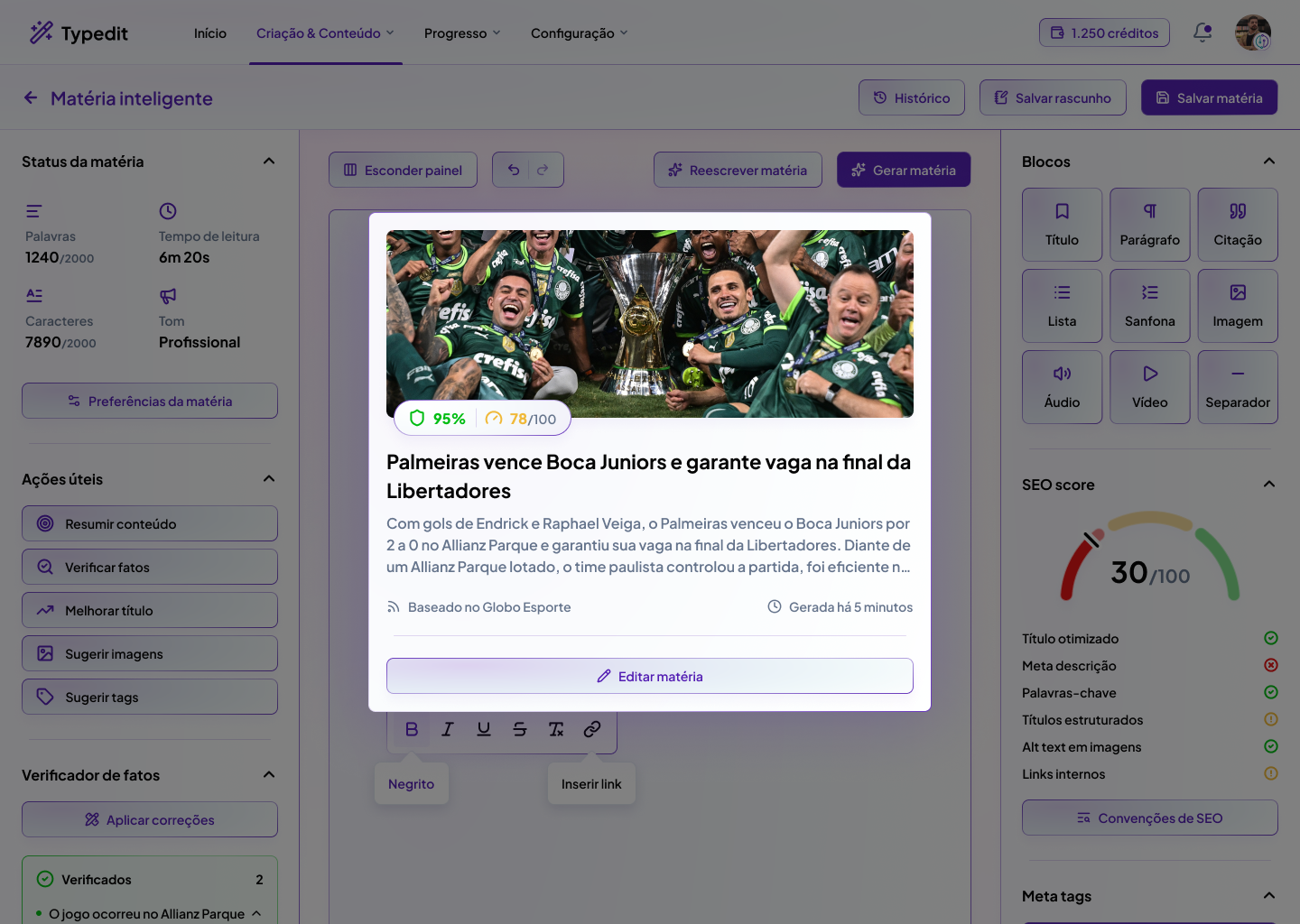Viewport: 1300px width, 924px height.
Task: Click Sugerir imagens action
Action: pyautogui.click(x=150, y=653)
